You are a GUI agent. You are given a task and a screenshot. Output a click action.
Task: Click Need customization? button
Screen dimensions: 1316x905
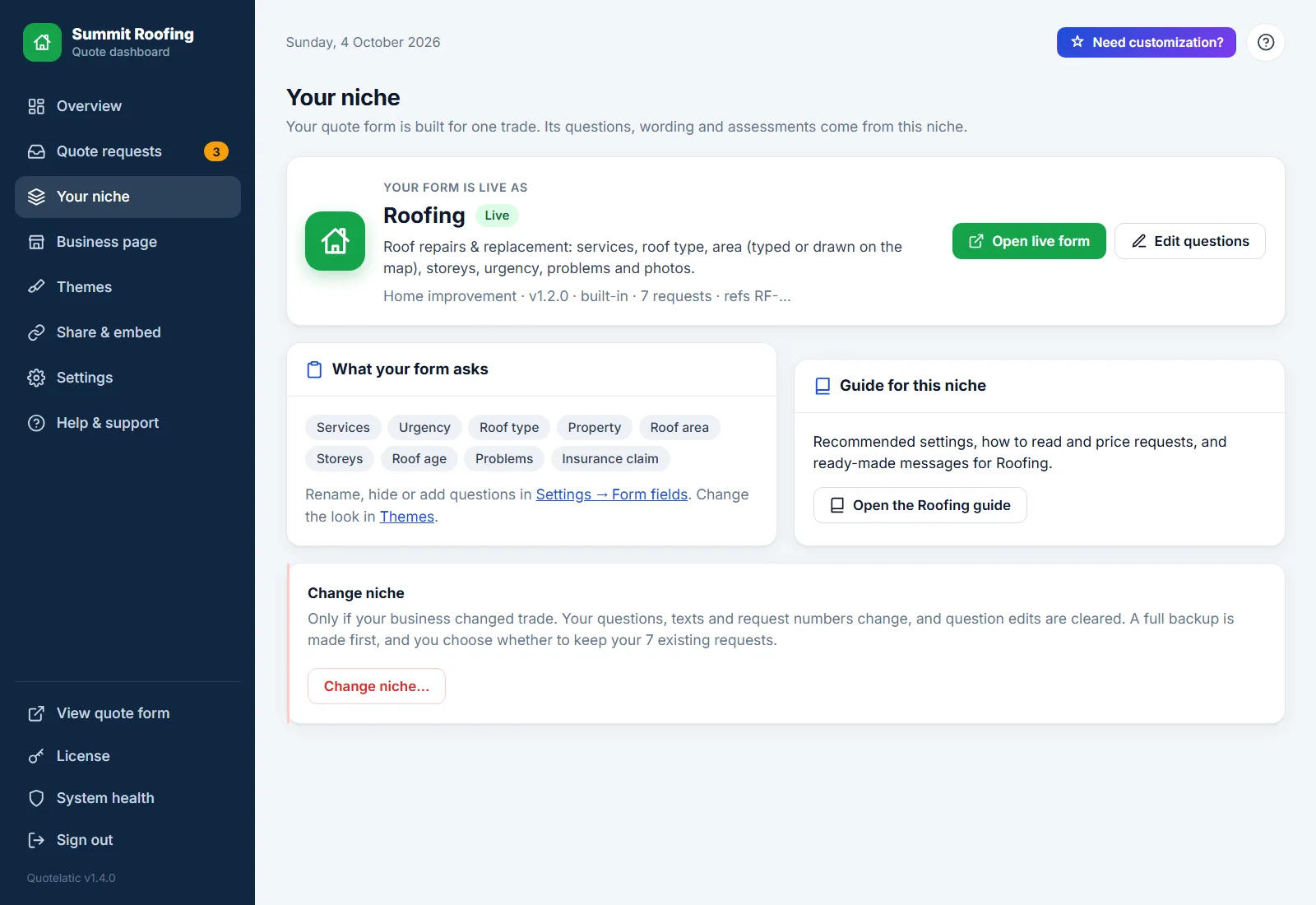(1147, 42)
